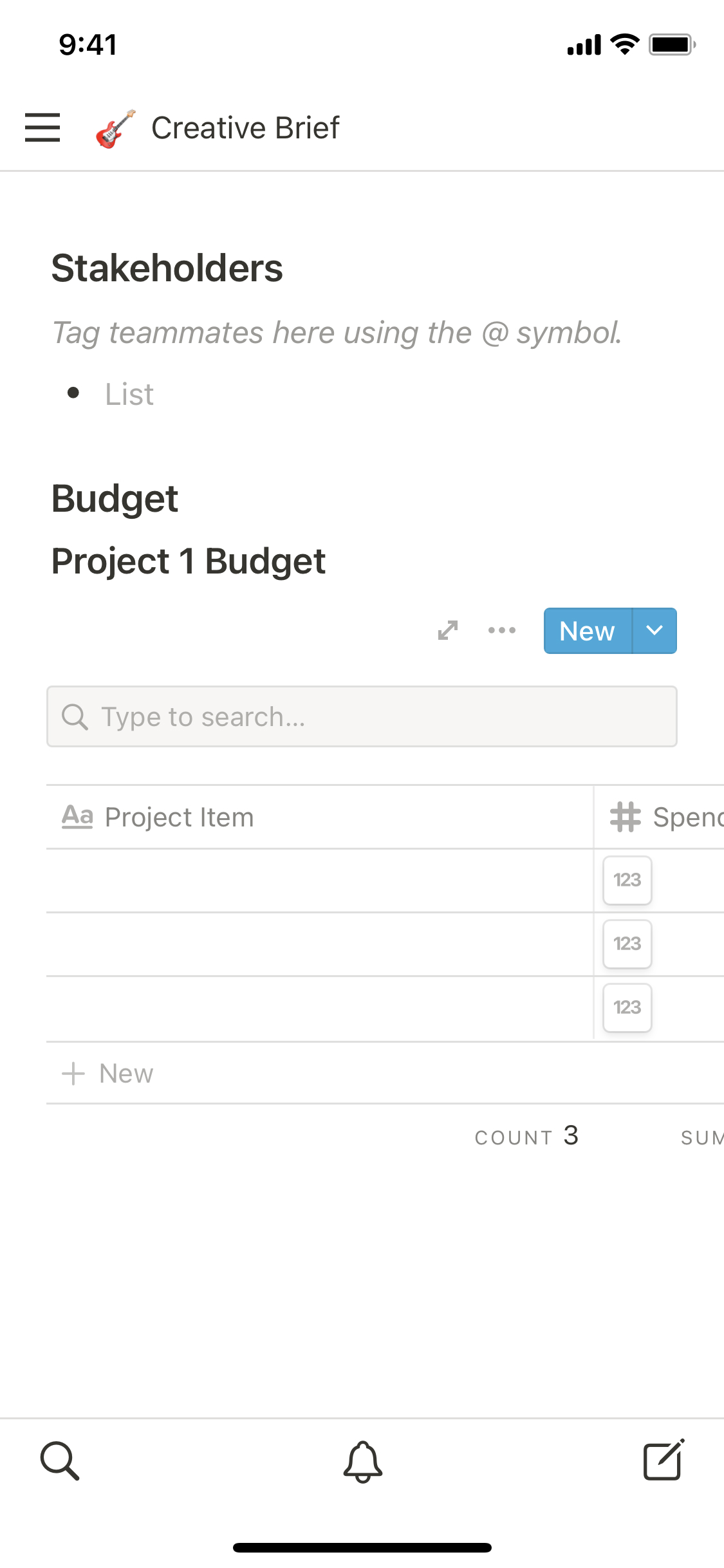
Task: Edit the third row's Spend number cell
Action: pyautogui.click(x=627, y=1007)
